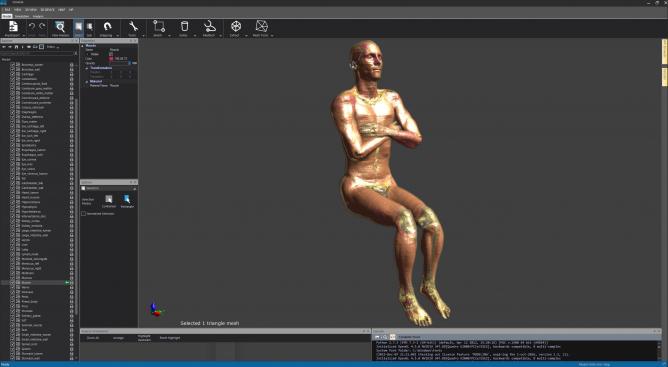Click the red color swatch in properties
Image resolution: width=668 pixels, height=367 pixels.
pyautogui.click(x=111, y=59)
